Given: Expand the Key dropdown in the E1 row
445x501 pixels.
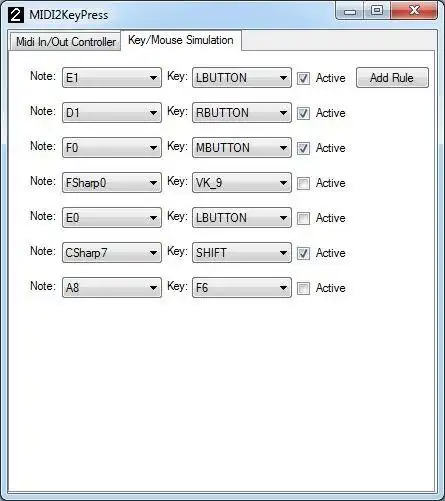Looking at the screenshot, I should click(242, 78).
